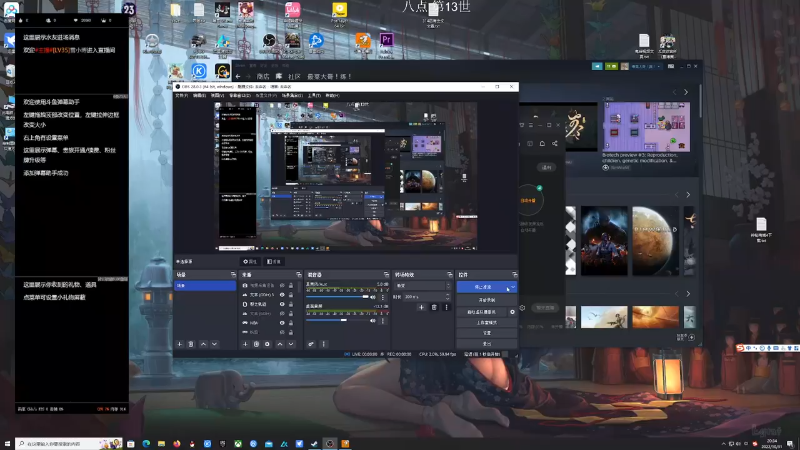Expand stop streaming button dropdown arrow
The height and width of the screenshot is (450, 800).
(512, 287)
